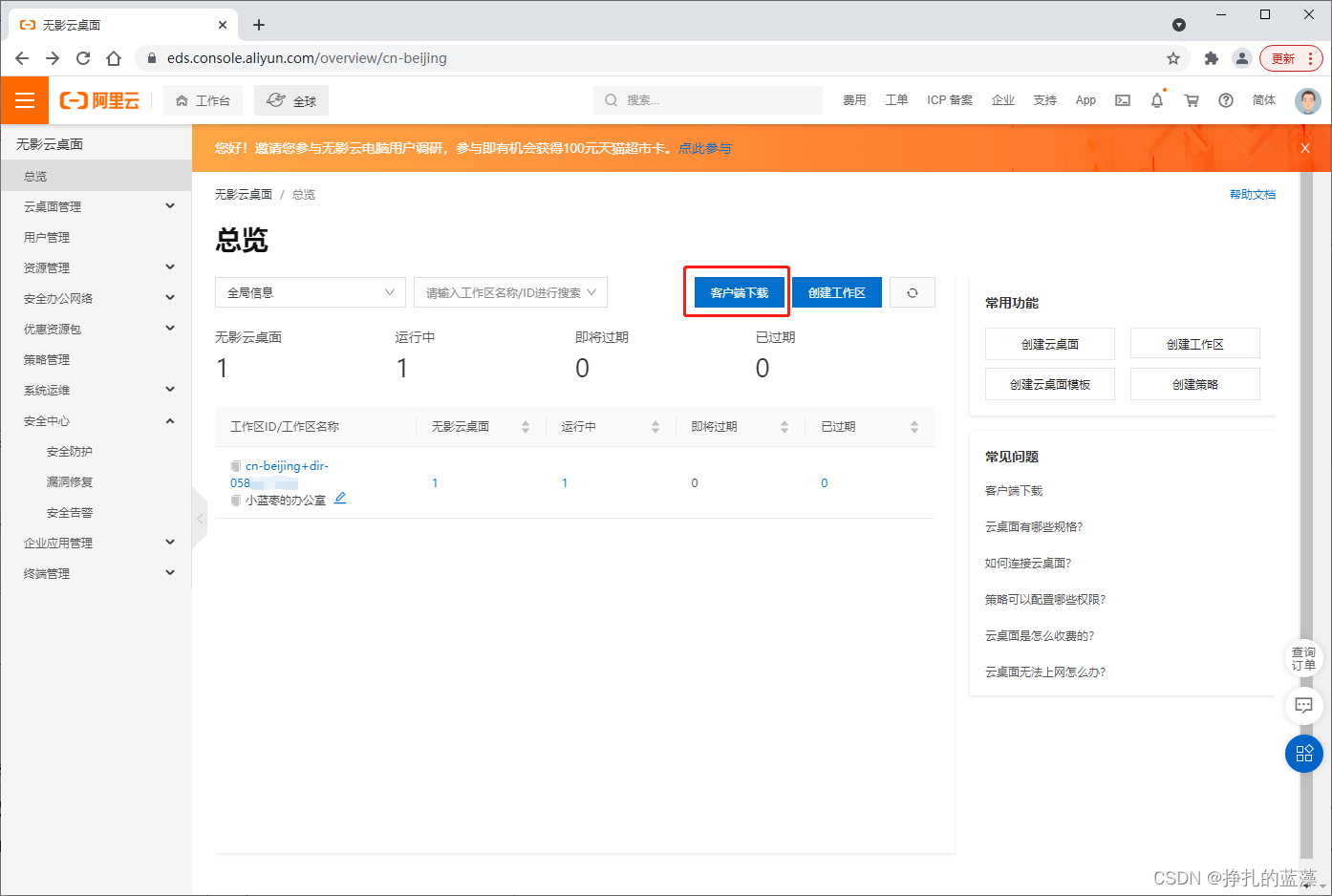The width and height of the screenshot is (1332, 896).
Task: Click the 查询订单 floating icon
Action: 1303,657
